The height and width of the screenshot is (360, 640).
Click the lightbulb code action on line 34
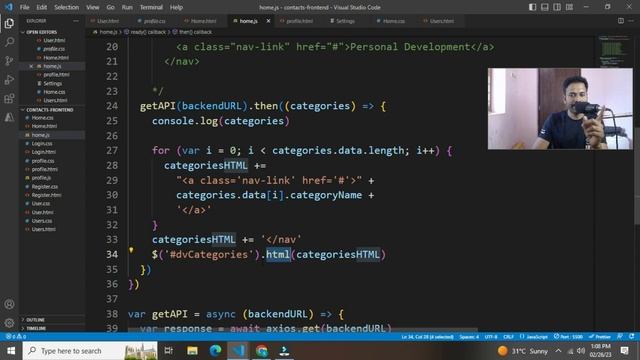click(x=131, y=250)
